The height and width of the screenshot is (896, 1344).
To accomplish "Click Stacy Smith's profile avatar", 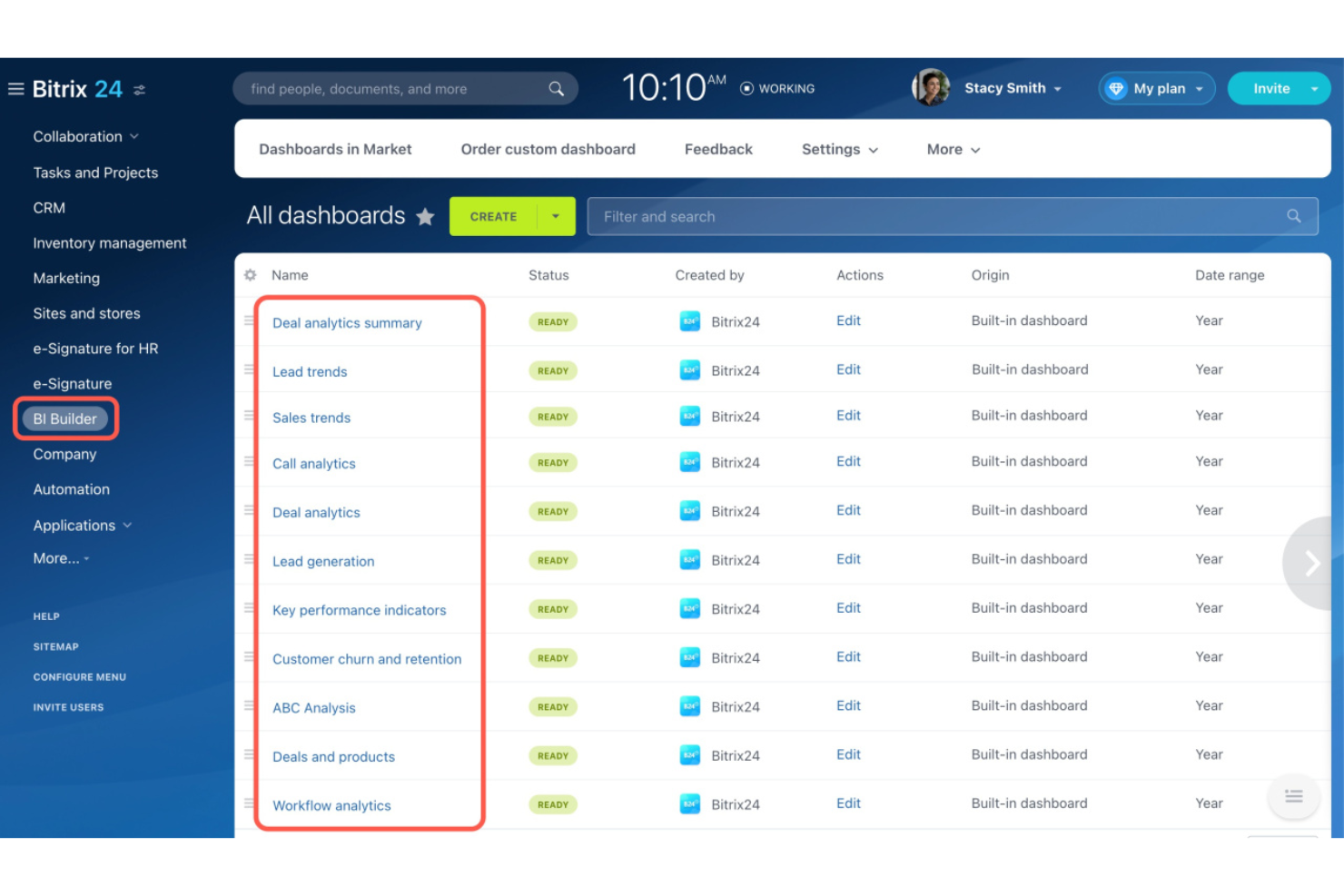I will [x=930, y=87].
